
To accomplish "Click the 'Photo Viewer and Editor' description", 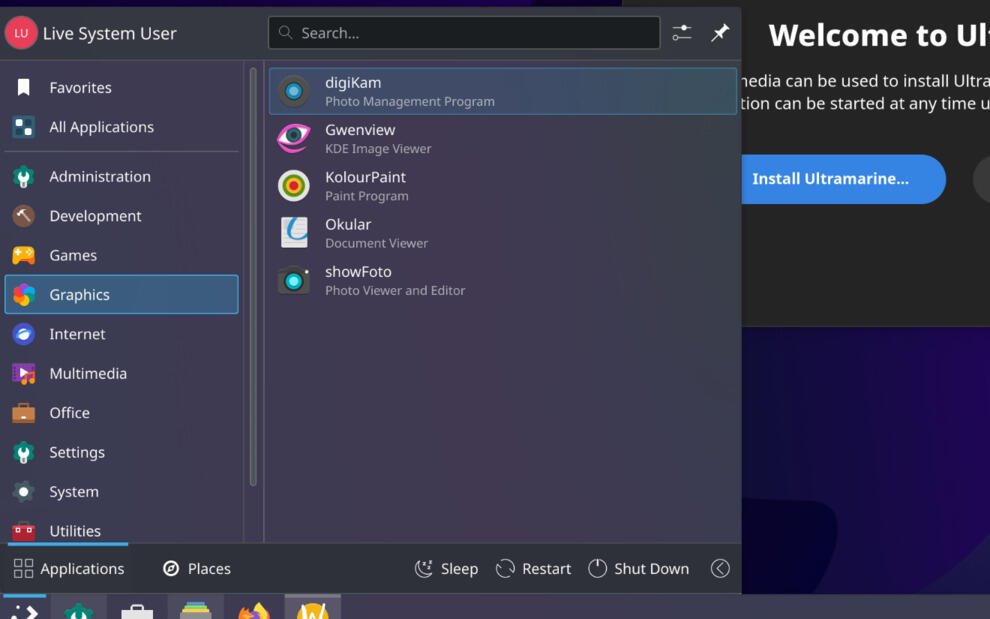I will 395,291.
